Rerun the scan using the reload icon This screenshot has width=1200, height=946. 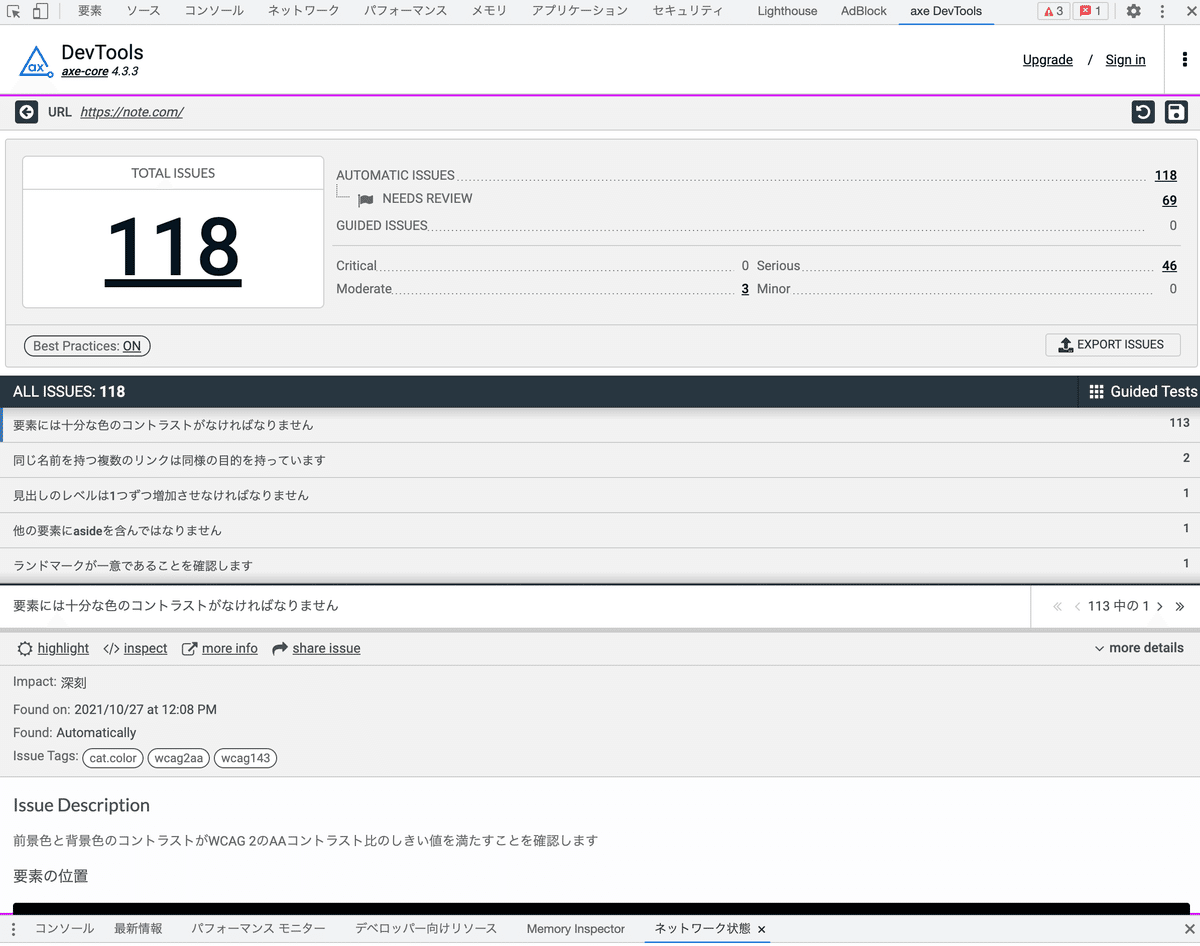1143,112
